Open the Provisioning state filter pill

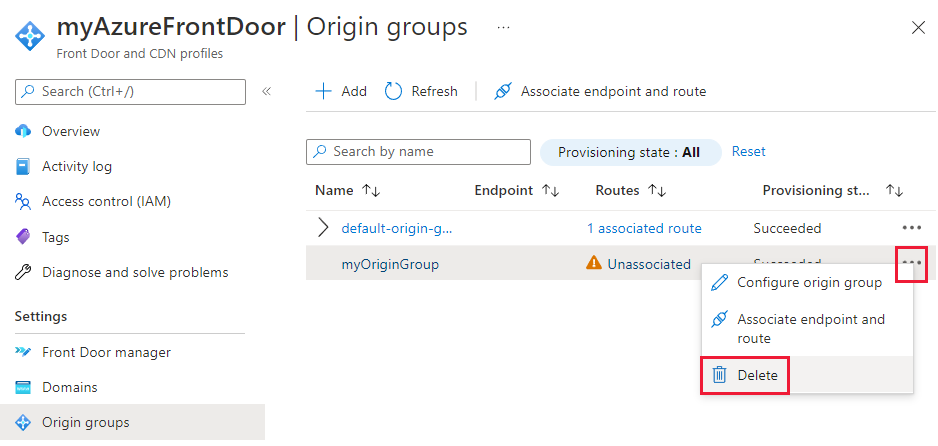[x=629, y=152]
